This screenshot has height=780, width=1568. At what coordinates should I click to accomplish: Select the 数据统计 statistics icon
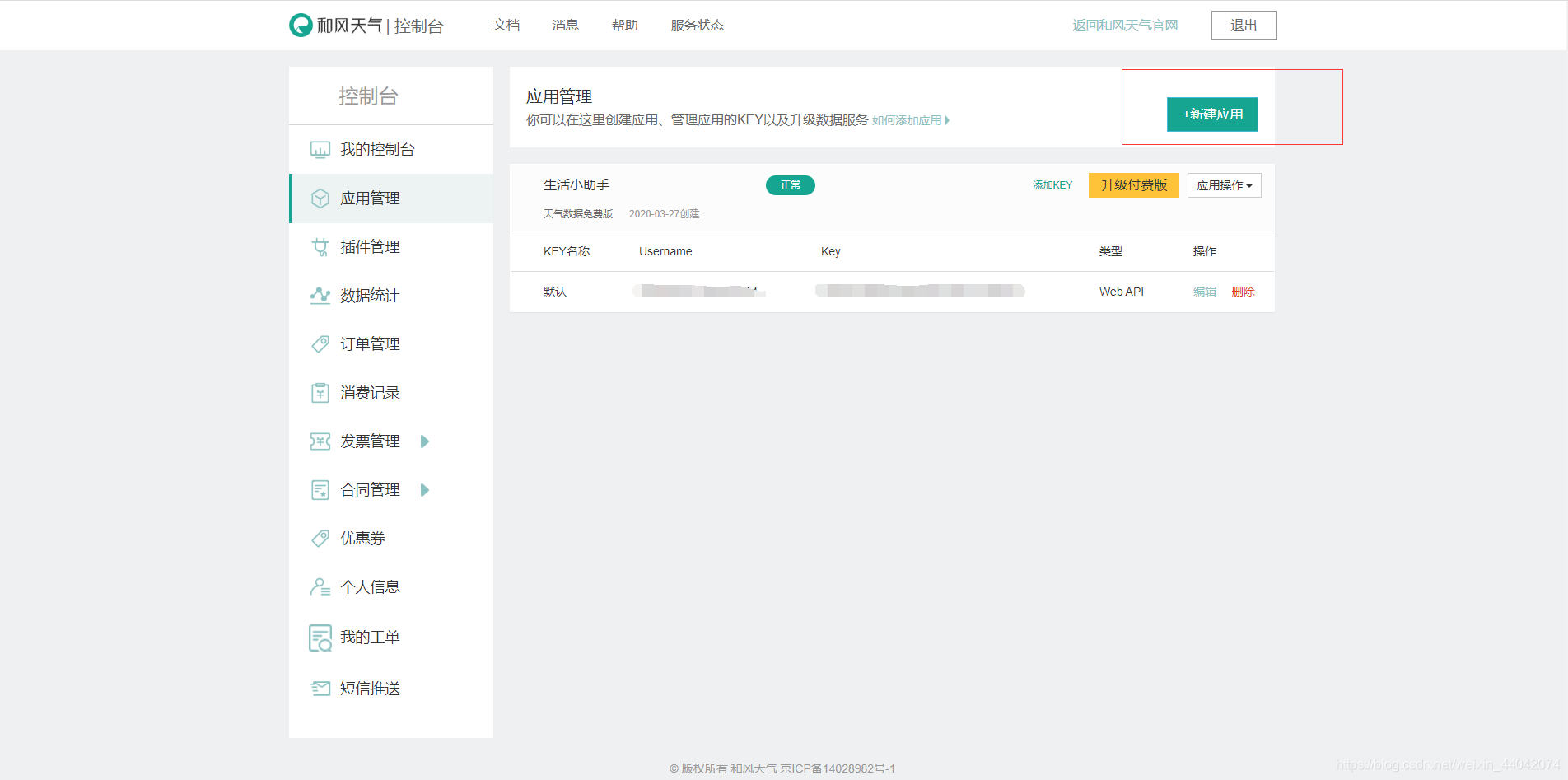click(x=320, y=295)
